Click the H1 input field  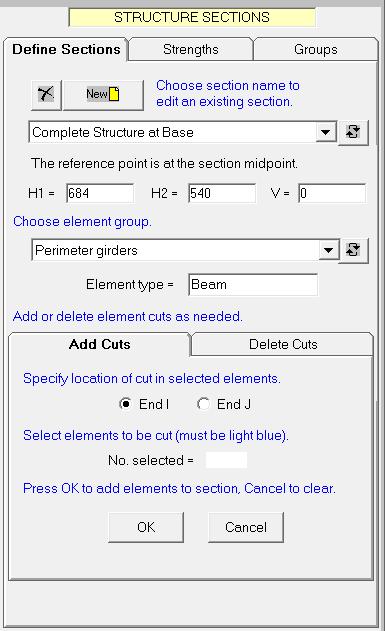pyautogui.click(x=100, y=194)
